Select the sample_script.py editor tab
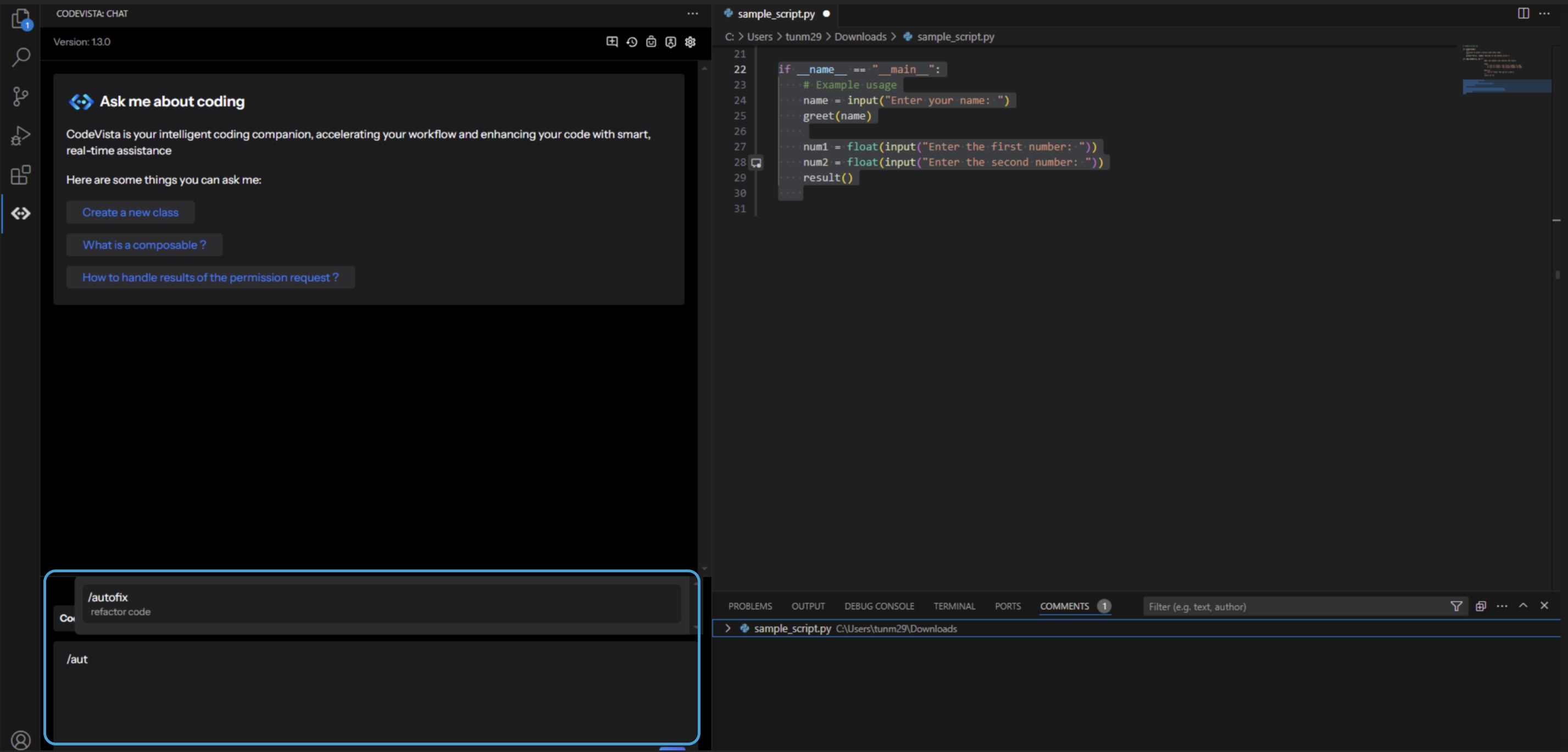 point(776,13)
